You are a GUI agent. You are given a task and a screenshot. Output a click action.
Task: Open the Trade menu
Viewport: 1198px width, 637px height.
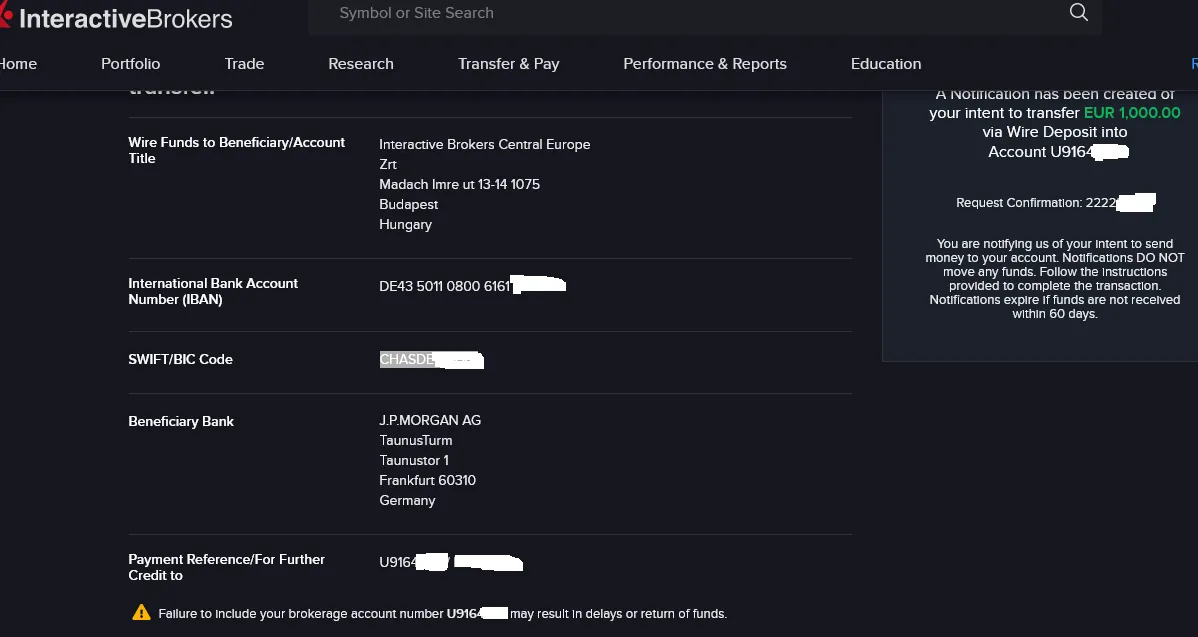pos(244,64)
